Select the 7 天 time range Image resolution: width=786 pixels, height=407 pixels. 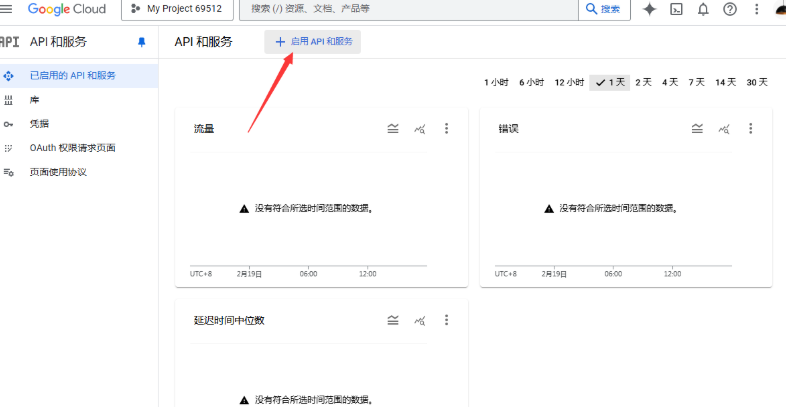pyautogui.click(x=696, y=83)
